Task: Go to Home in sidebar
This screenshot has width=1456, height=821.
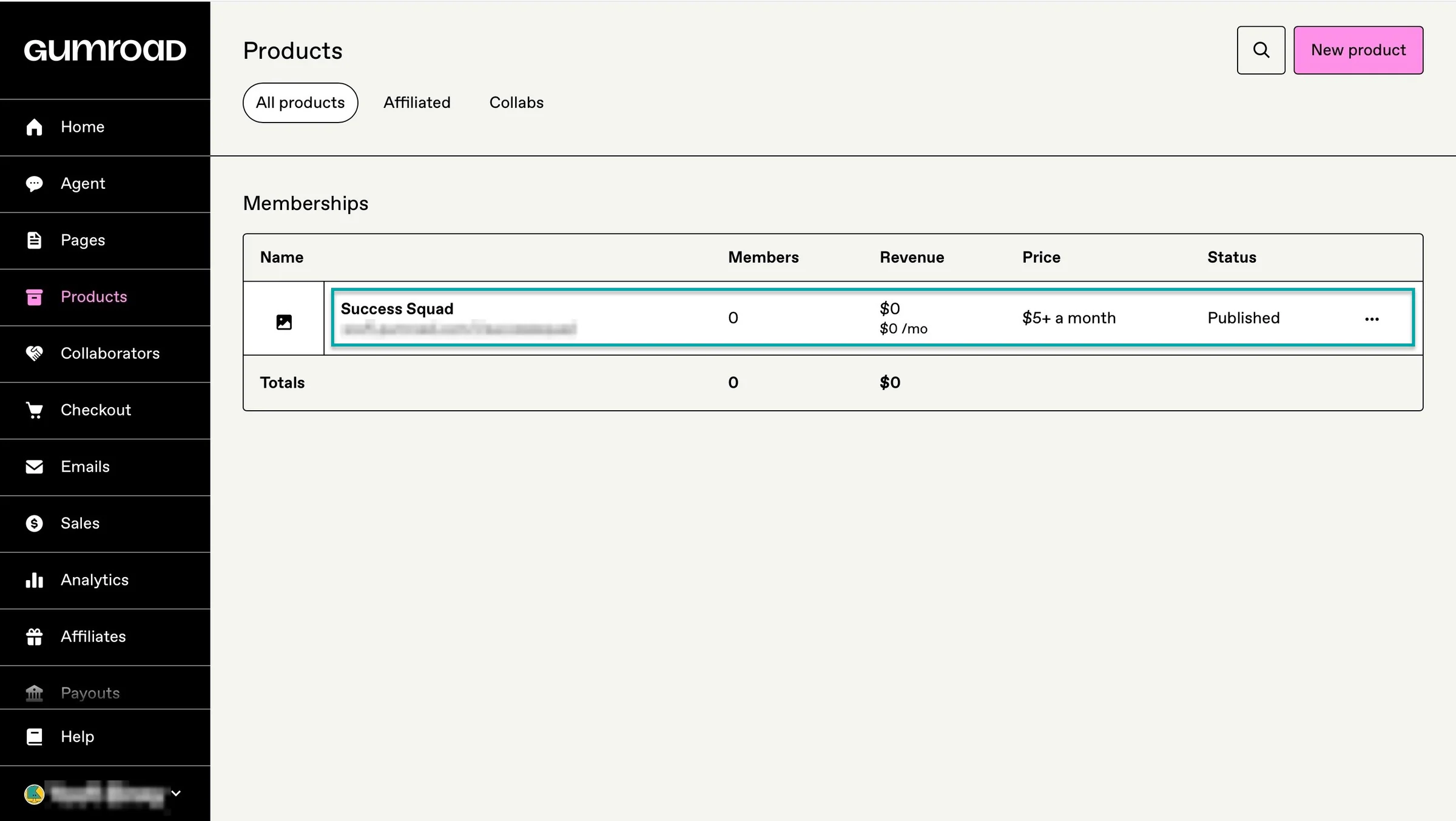Action: coord(105,127)
